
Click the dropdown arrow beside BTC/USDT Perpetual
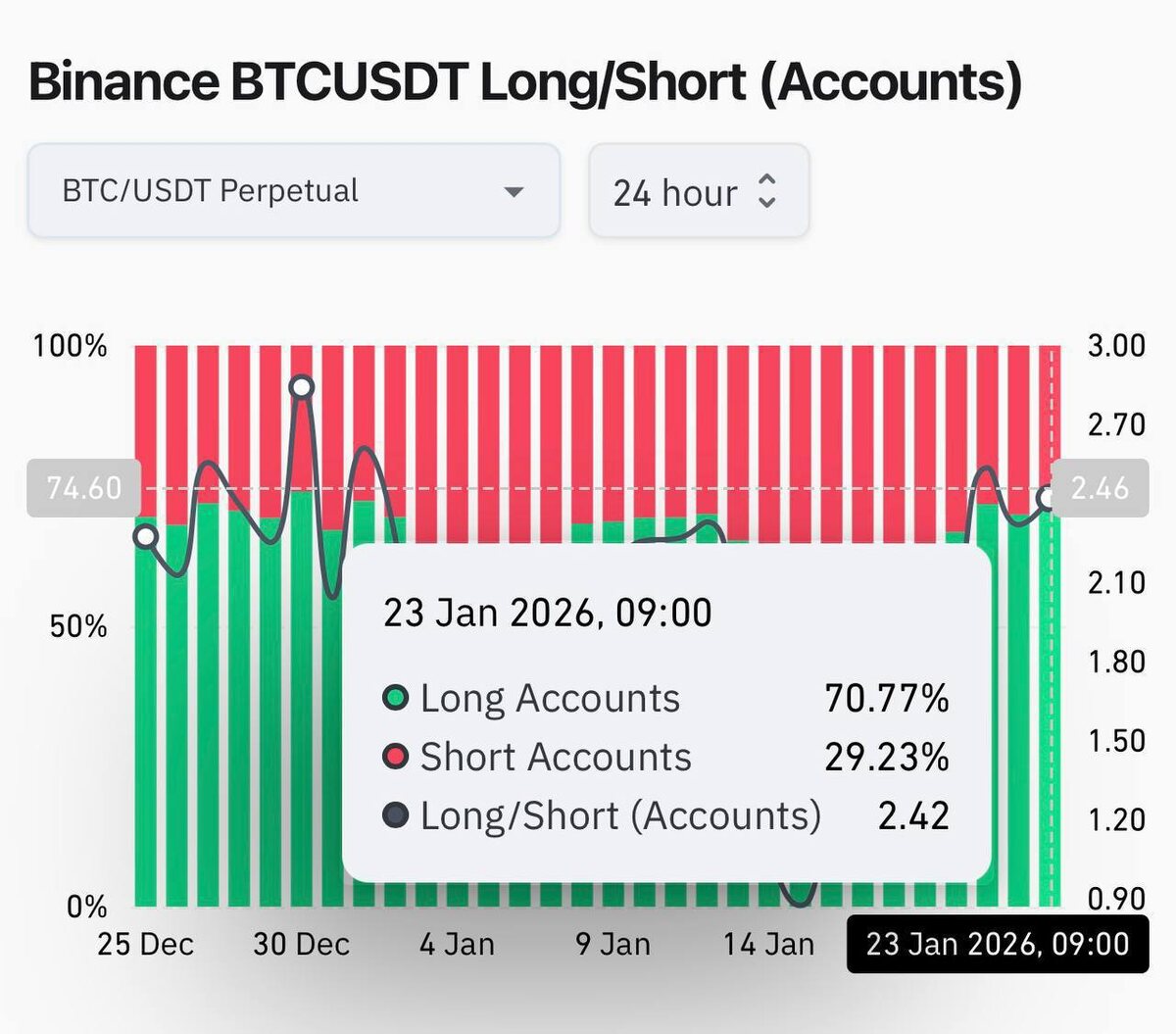point(514,192)
